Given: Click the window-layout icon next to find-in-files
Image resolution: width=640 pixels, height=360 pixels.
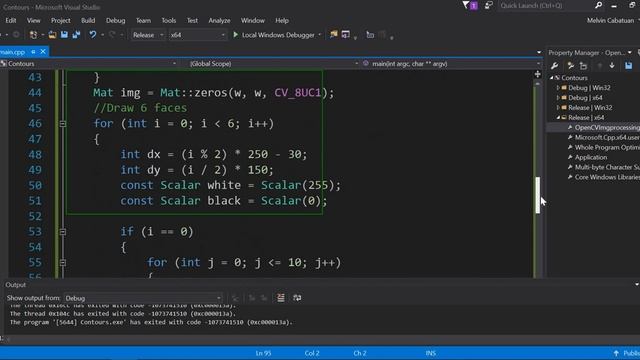Looking at the screenshot, I should [x=346, y=35].
